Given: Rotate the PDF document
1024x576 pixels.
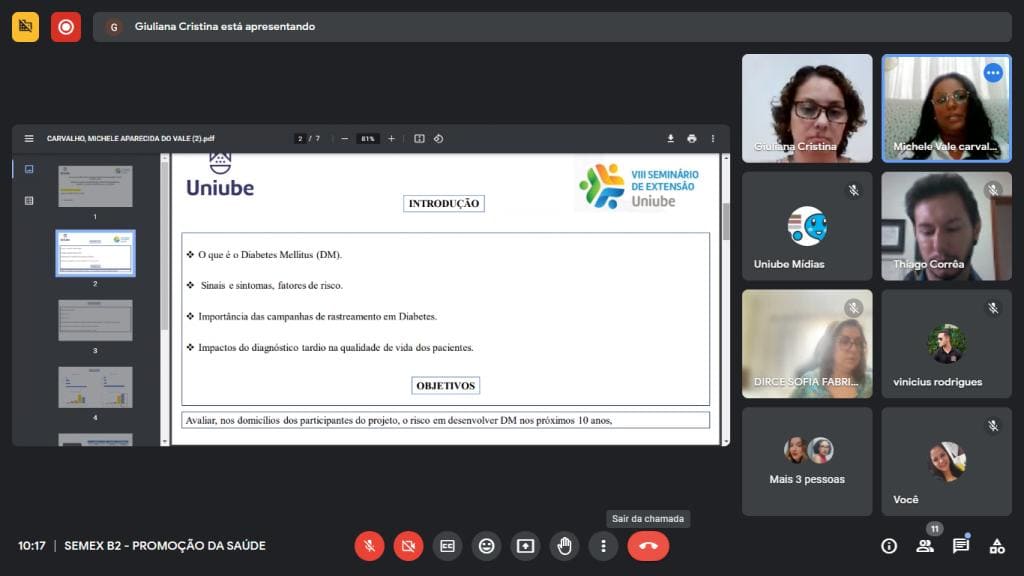Looking at the screenshot, I should [438, 138].
